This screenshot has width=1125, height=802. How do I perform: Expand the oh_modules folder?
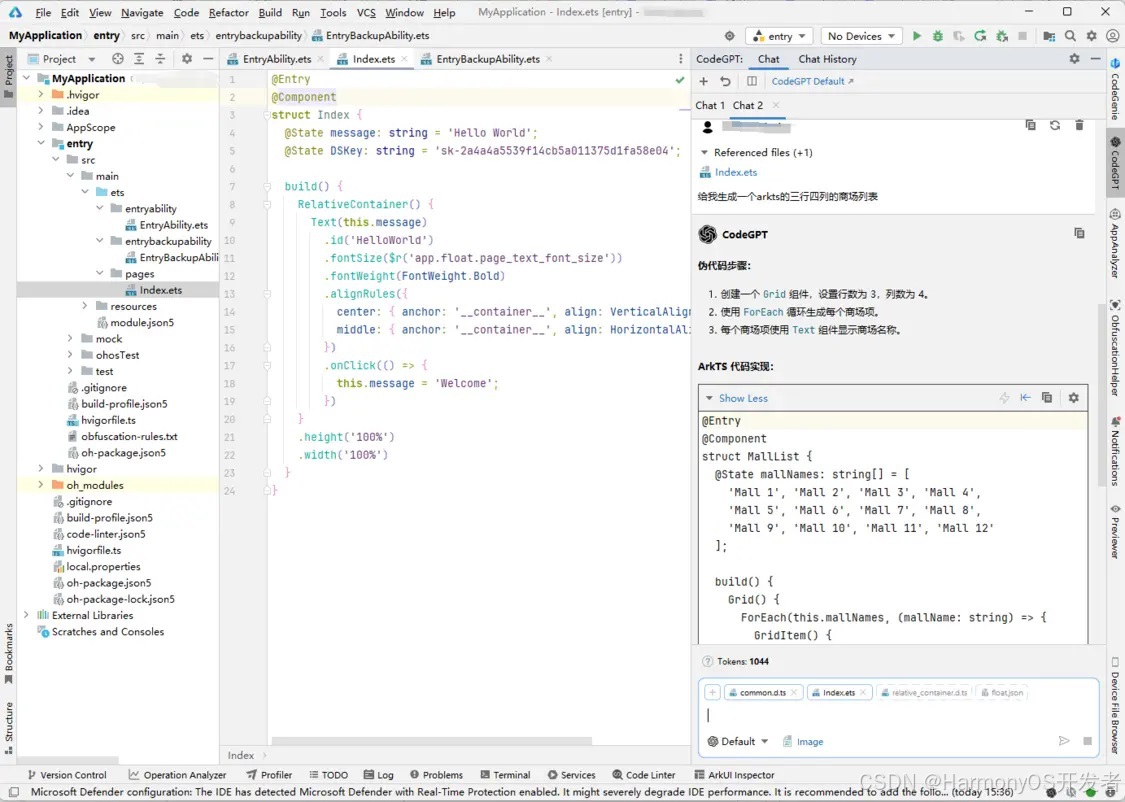[x=41, y=485]
